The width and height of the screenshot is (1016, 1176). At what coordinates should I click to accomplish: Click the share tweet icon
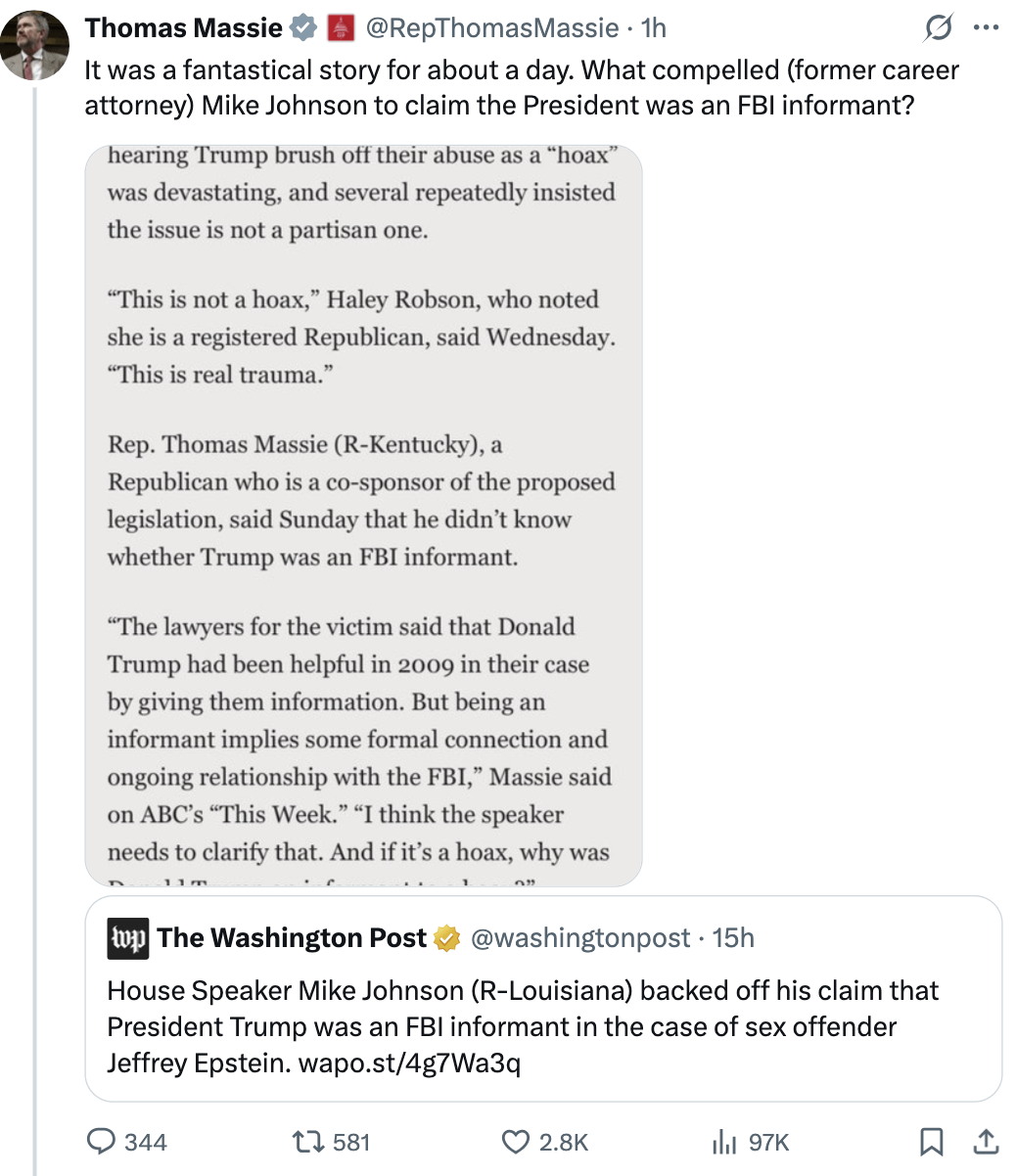(986, 1142)
